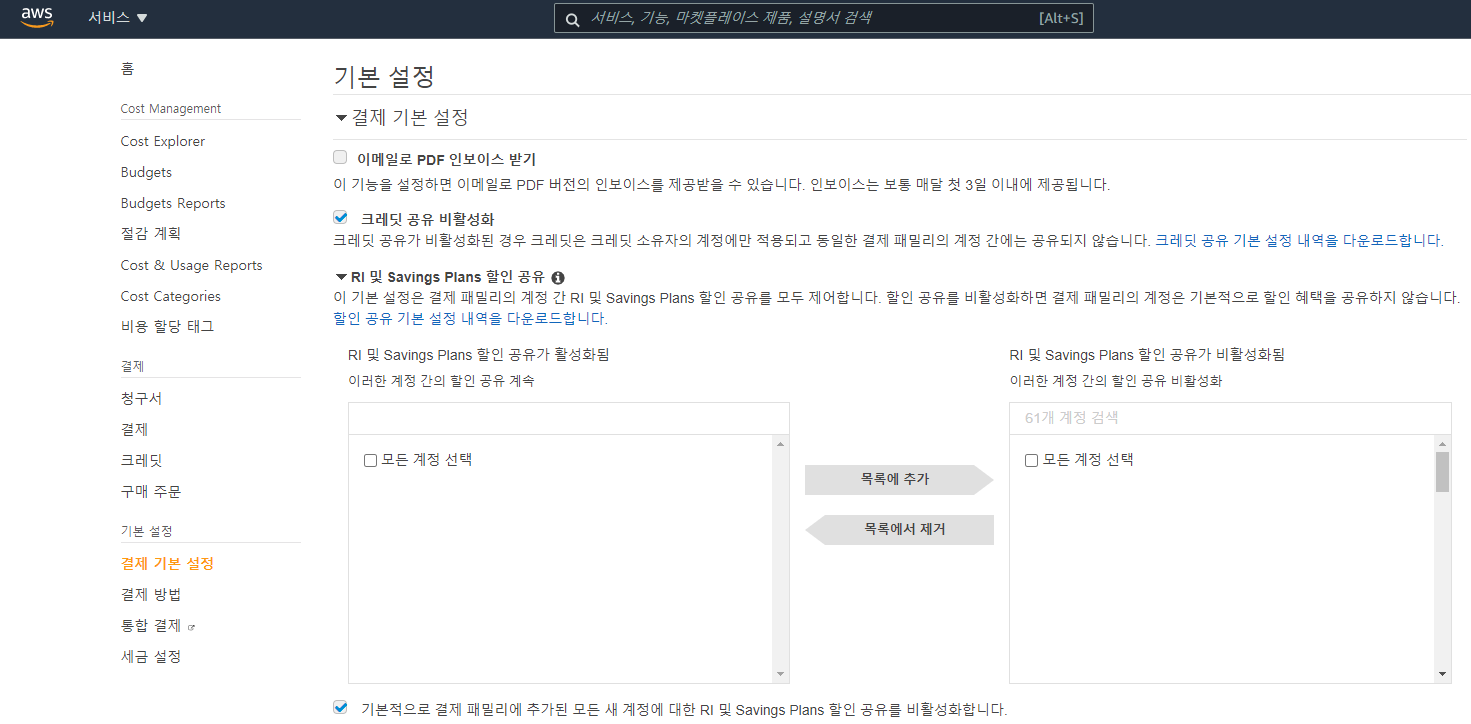Open 절감 계획 page
The width and height of the screenshot is (1471, 724).
click(151, 233)
